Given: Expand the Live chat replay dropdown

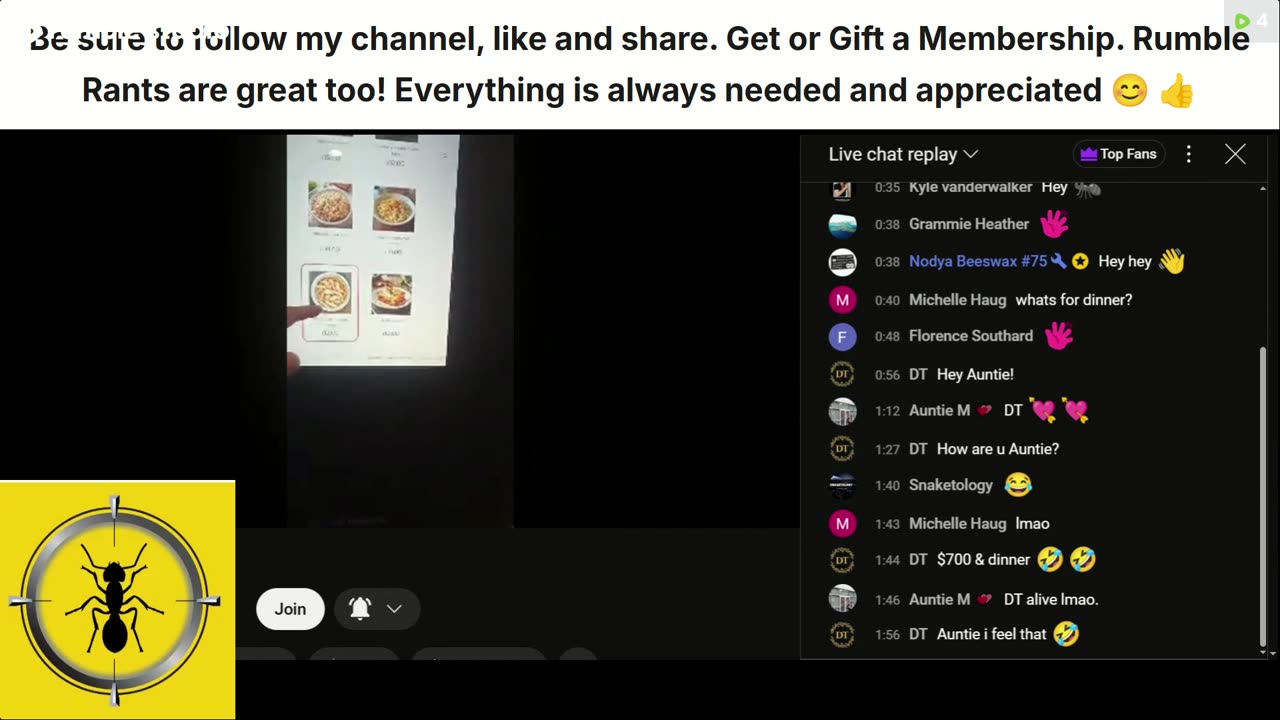Looking at the screenshot, I should [x=903, y=154].
